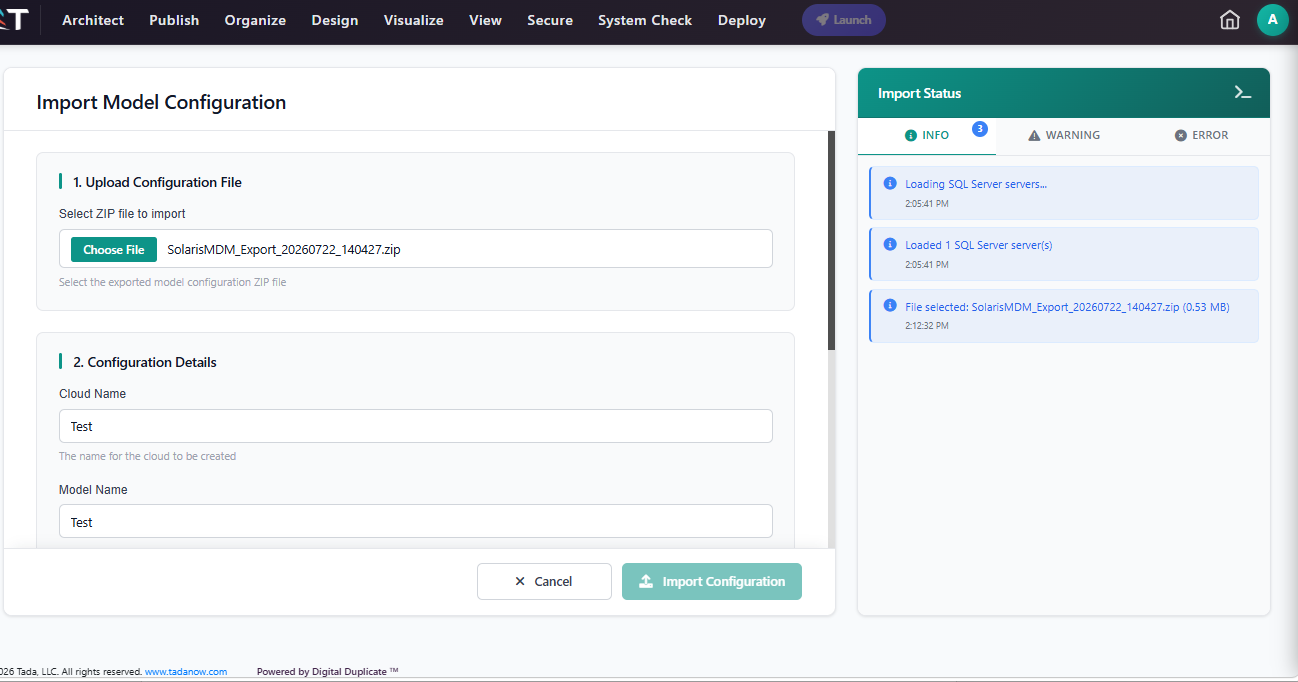The image size is (1298, 682).
Task: Click the 'Select ZIP file to import' label
Action: coord(122,214)
